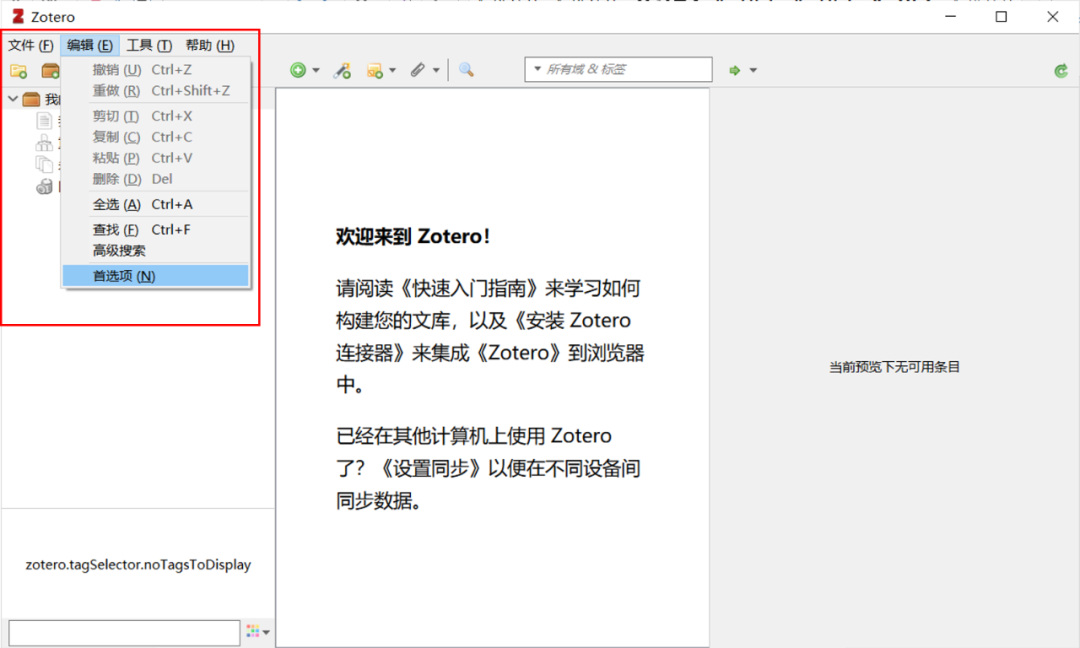This screenshot has width=1080, height=648.
Task: Collapse the My Library tree node
Action: pos(12,99)
